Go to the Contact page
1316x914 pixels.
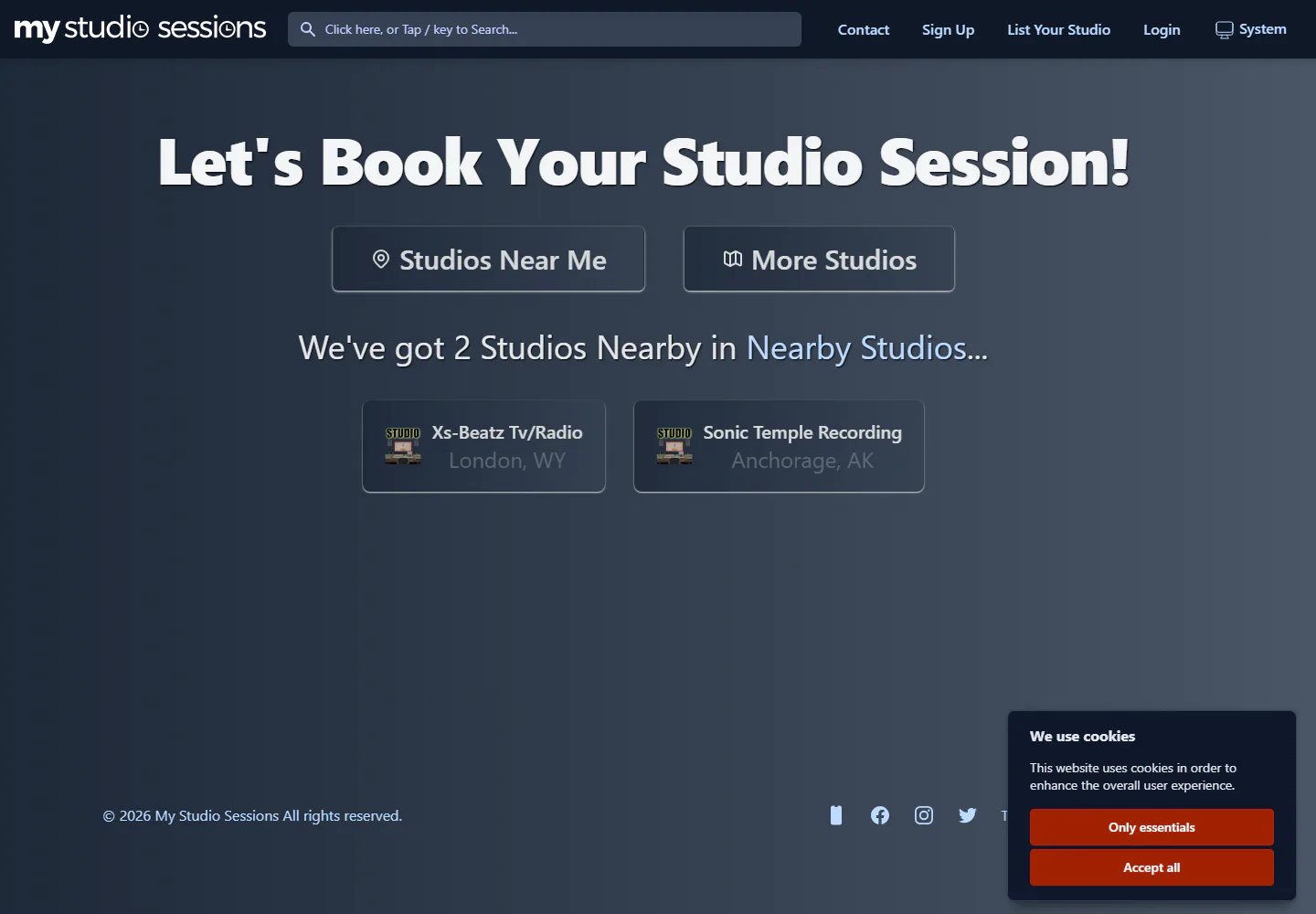[864, 29]
